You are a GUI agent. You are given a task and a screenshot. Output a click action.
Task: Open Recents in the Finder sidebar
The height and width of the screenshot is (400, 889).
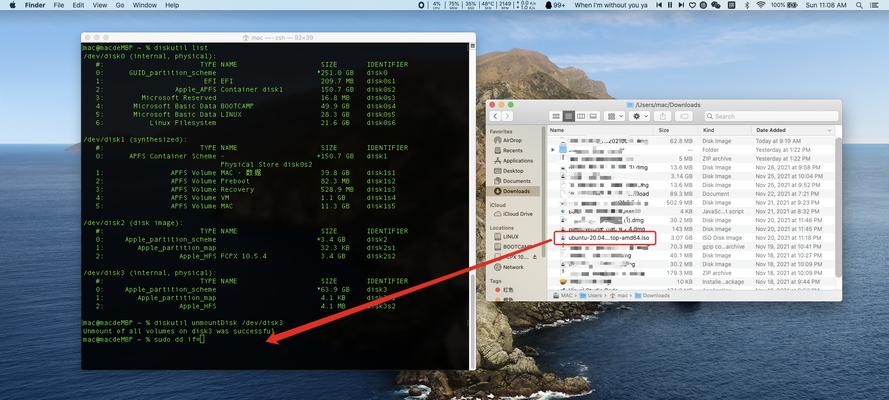[511, 150]
